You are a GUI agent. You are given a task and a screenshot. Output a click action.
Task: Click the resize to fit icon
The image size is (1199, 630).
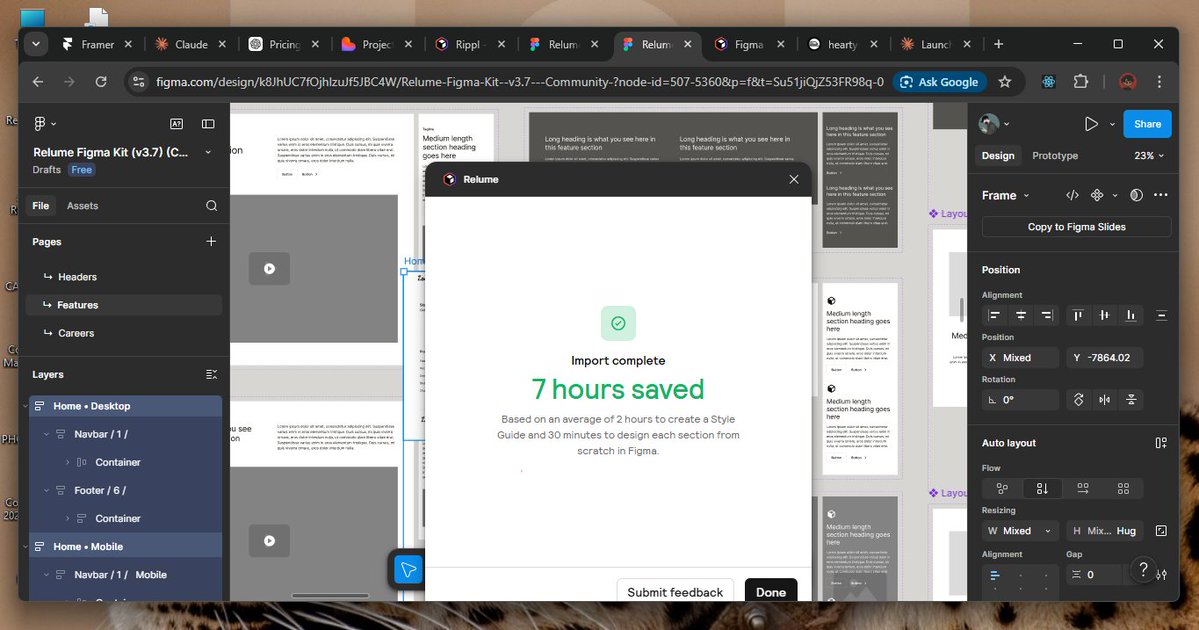click(1161, 531)
